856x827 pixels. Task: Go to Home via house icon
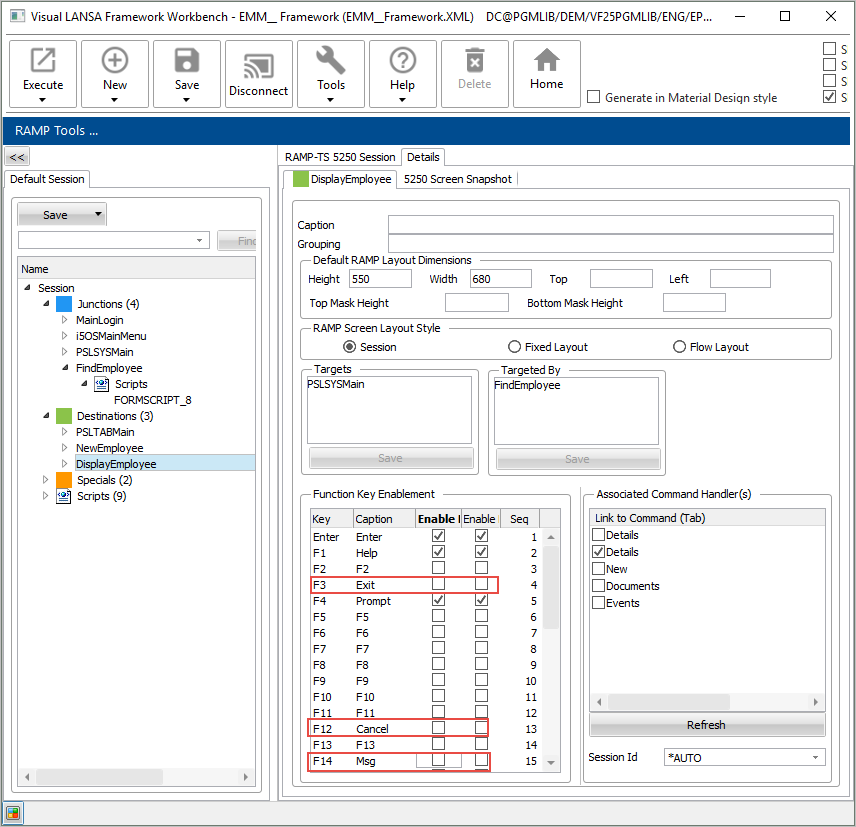[546, 62]
